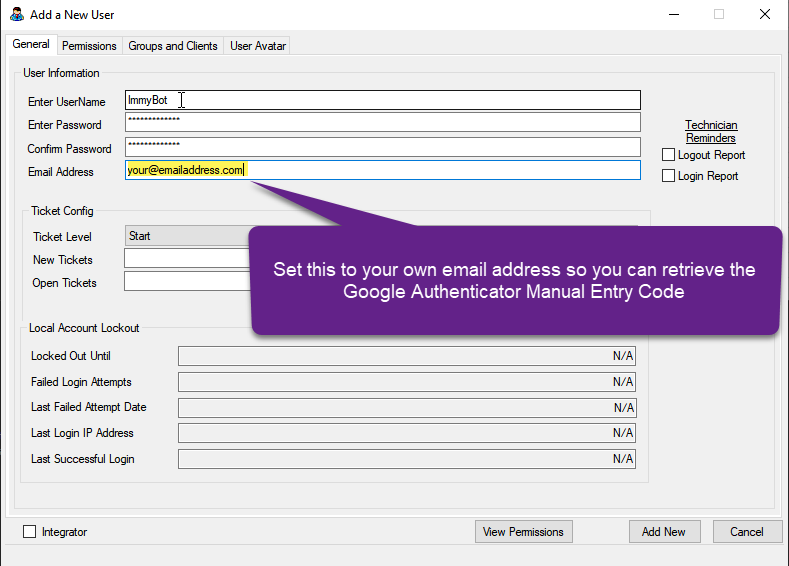Click the Add New button

coord(664,532)
